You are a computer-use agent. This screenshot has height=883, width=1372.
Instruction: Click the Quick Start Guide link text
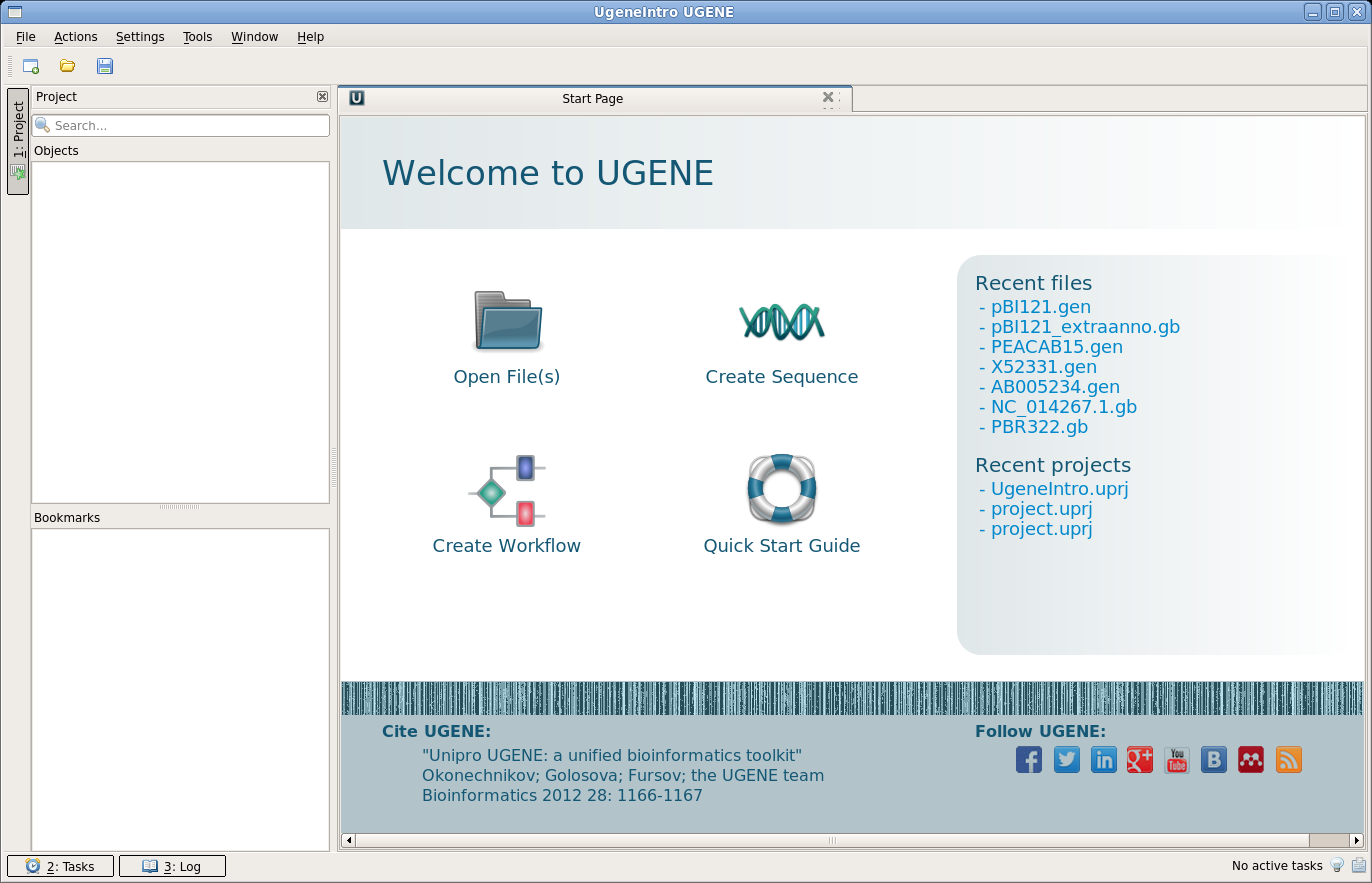tap(782, 546)
